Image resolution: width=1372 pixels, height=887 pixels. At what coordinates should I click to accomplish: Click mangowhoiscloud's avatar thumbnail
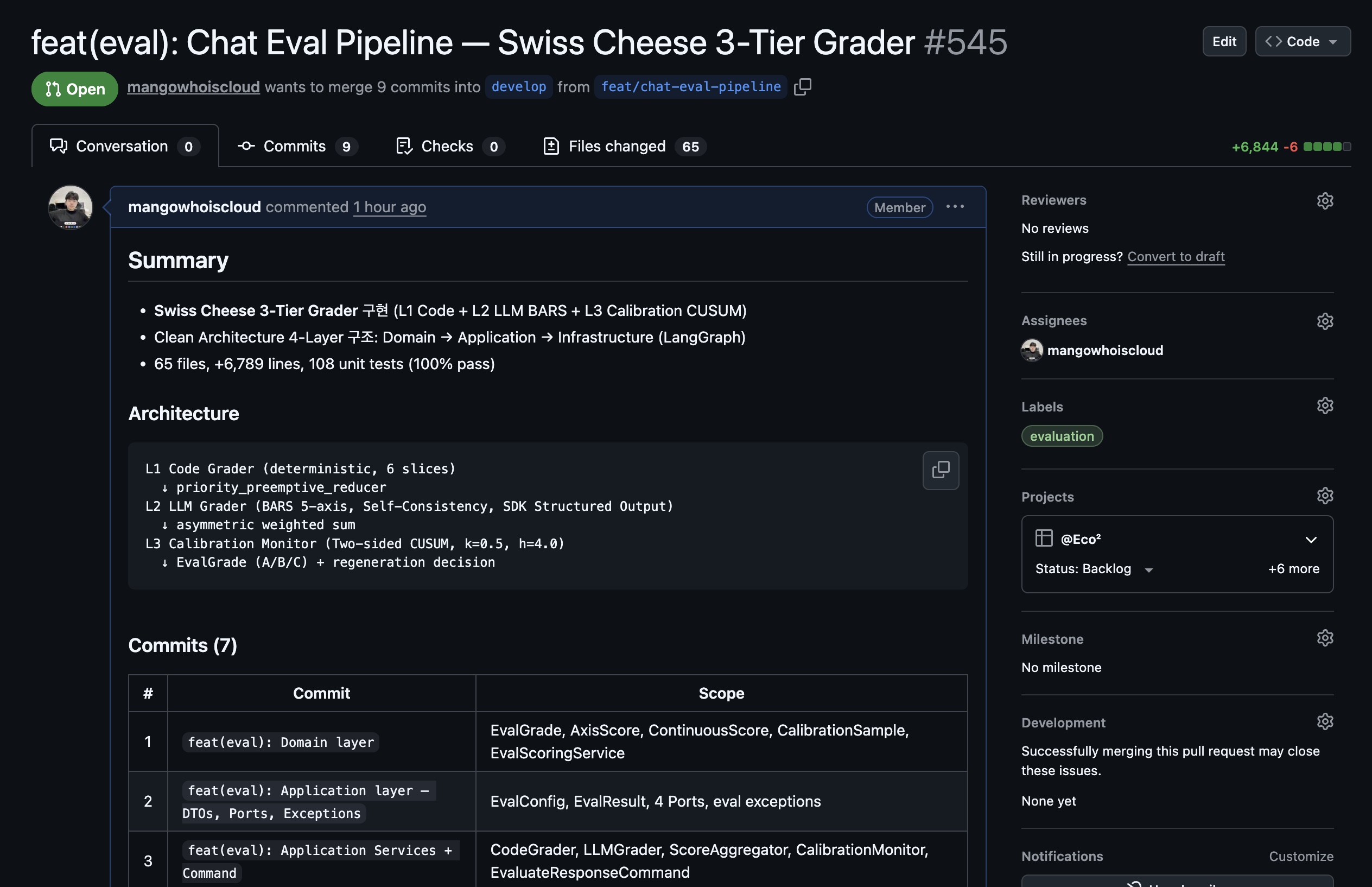click(x=70, y=207)
